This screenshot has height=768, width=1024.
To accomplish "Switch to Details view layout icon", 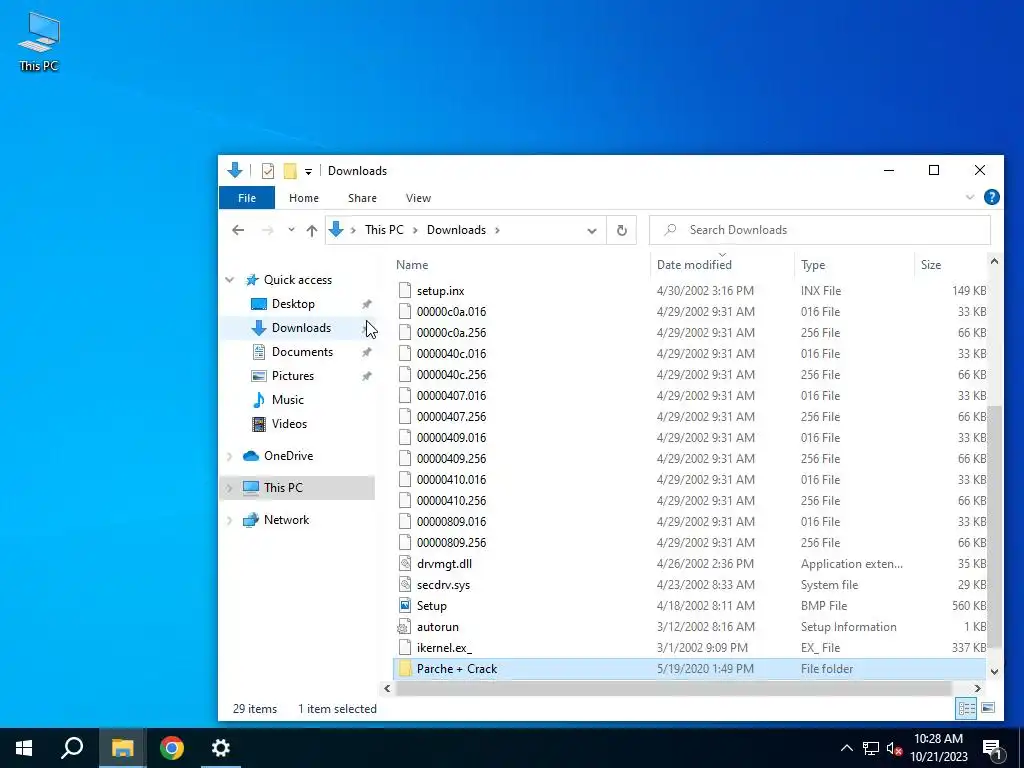I will [x=967, y=708].
